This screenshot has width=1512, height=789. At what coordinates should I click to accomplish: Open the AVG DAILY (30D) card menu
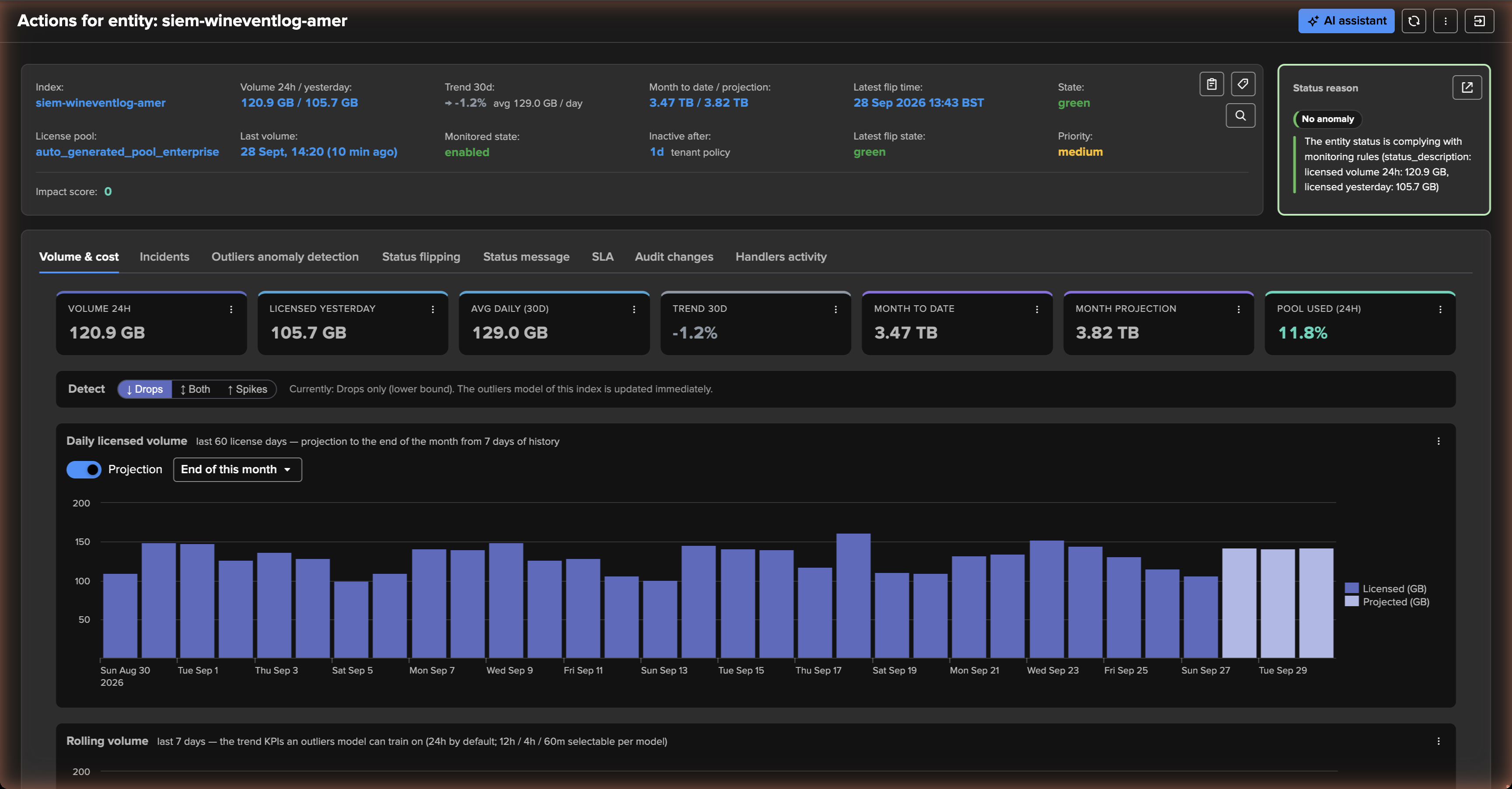click(634, 309)
